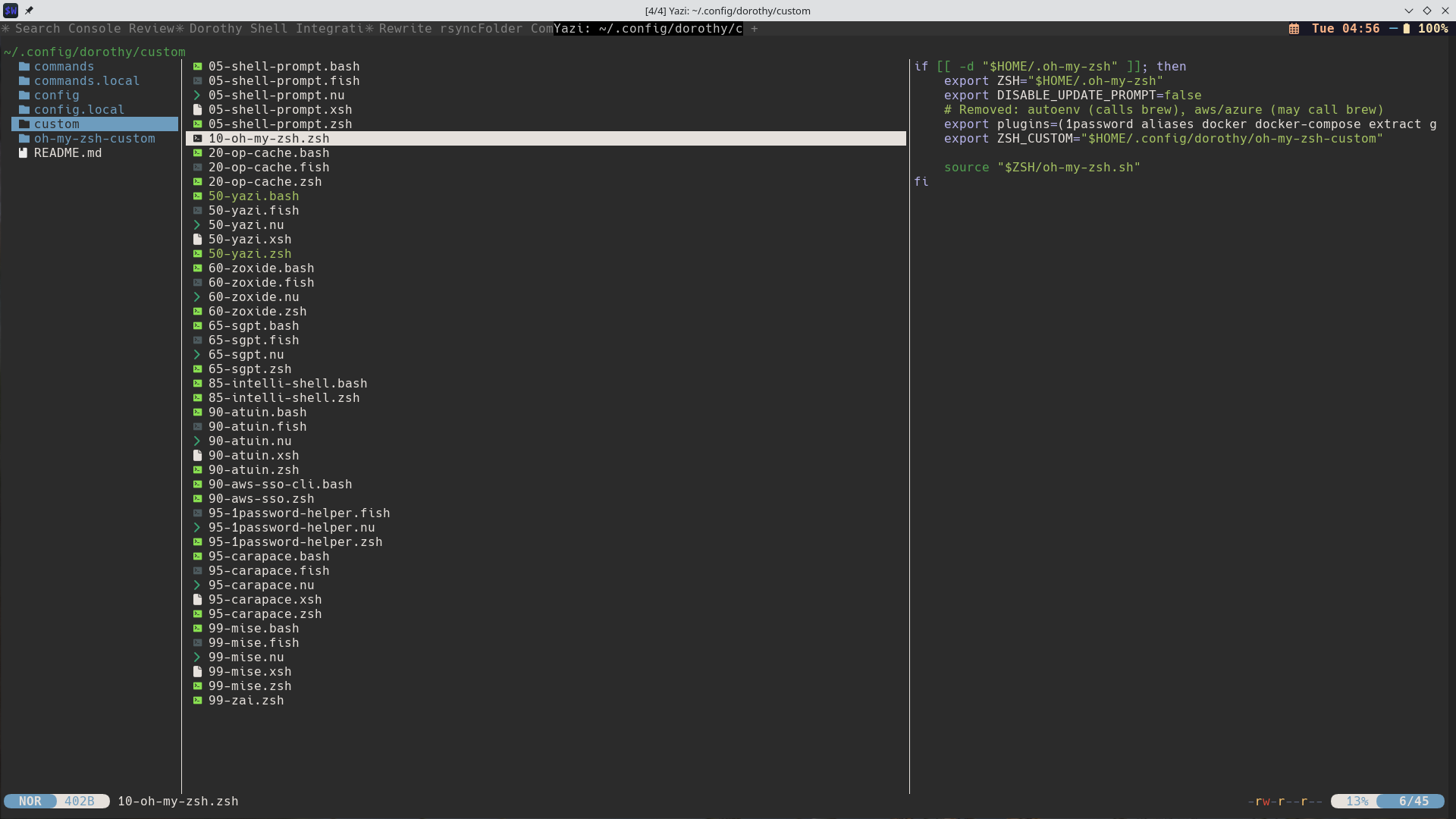Click the battery icon in the status bar

pos(1407,29)
